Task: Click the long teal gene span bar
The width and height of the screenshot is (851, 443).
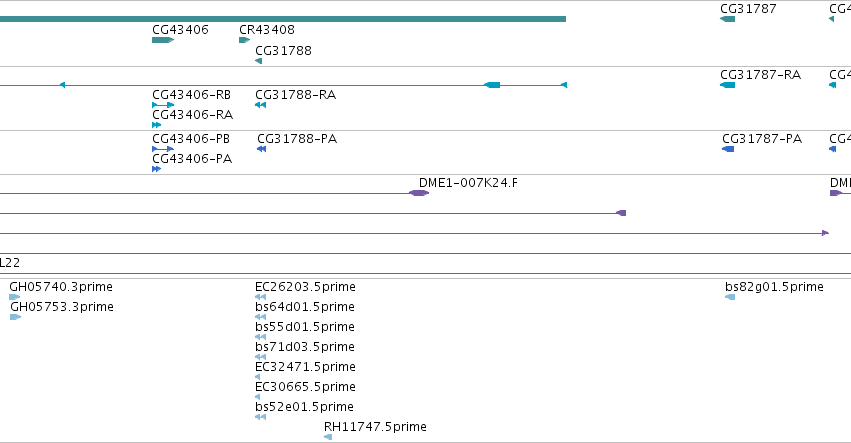Action: 283,19
